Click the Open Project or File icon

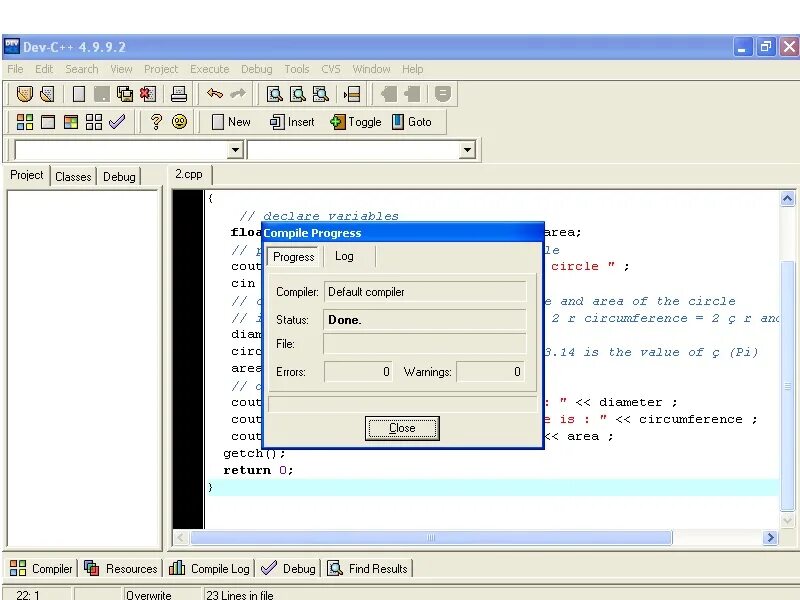pos(47,94)
